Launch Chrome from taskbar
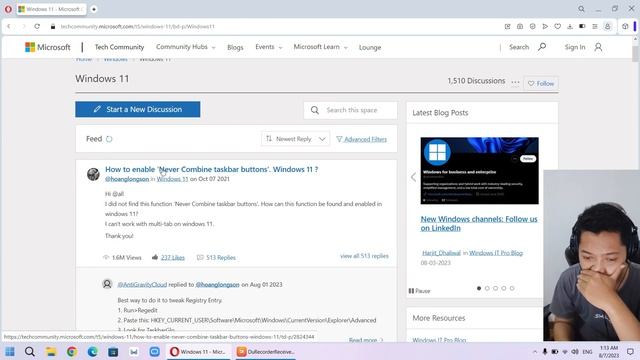Viewport: 640px width, 360px height. pyautogui.click(x=72, y=351)
